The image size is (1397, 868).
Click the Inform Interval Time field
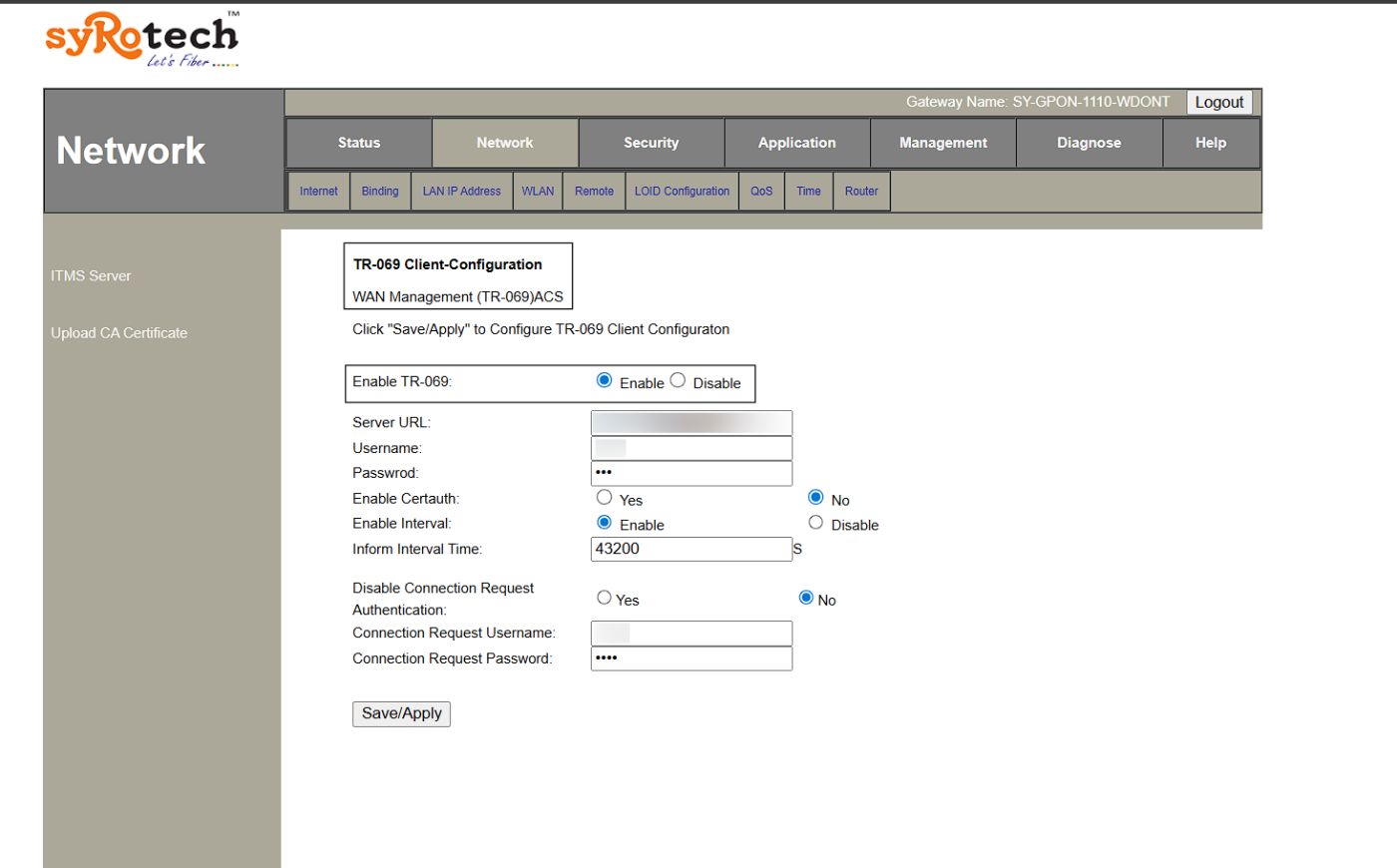click(x=691, y=548)
